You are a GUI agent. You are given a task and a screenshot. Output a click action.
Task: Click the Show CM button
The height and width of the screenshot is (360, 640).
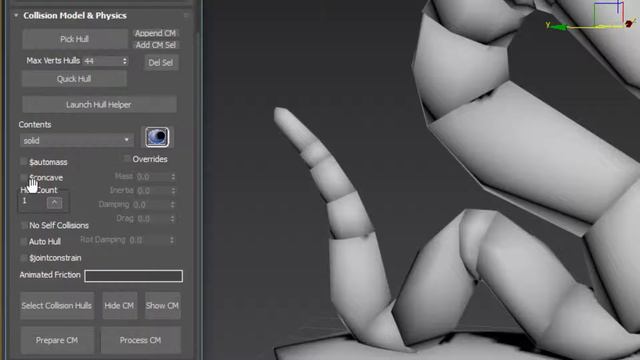pos(162,305)
